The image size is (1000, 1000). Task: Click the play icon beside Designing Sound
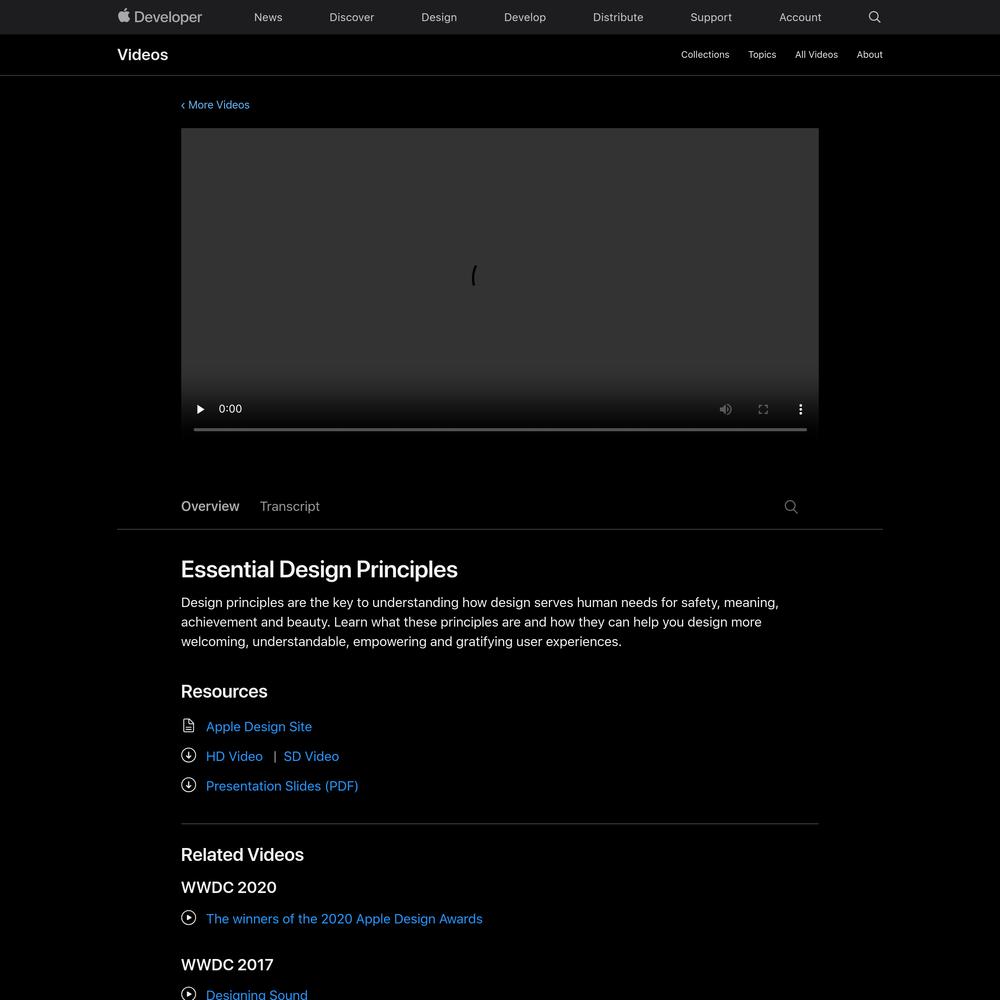pyautogui.click(x=189, y=993)
